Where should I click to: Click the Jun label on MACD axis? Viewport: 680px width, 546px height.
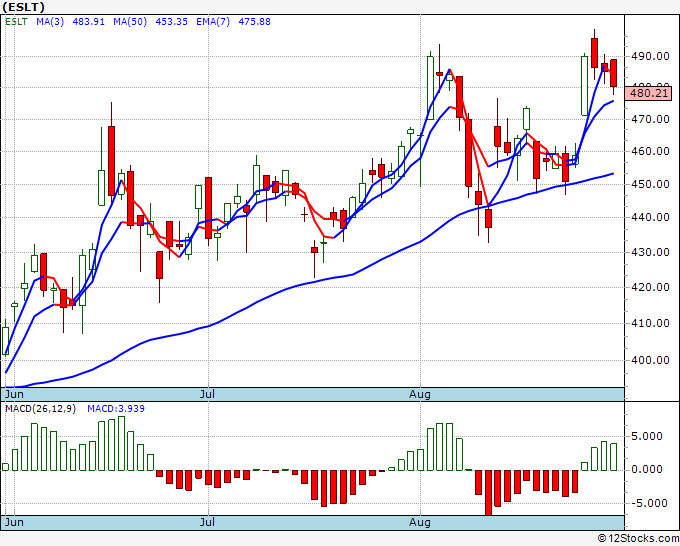14,522
